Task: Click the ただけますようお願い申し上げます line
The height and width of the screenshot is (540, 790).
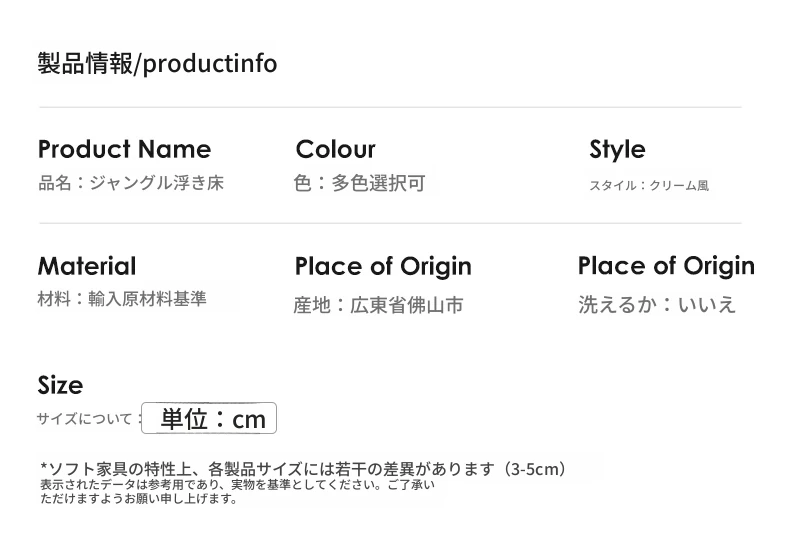Action: pos(139,499)
